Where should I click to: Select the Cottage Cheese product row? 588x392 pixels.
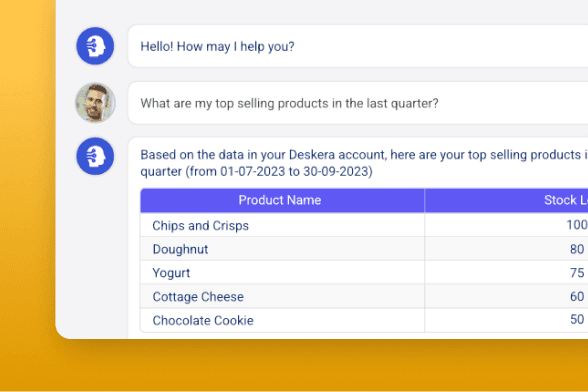pyautogui.click(x=364, y=296)
